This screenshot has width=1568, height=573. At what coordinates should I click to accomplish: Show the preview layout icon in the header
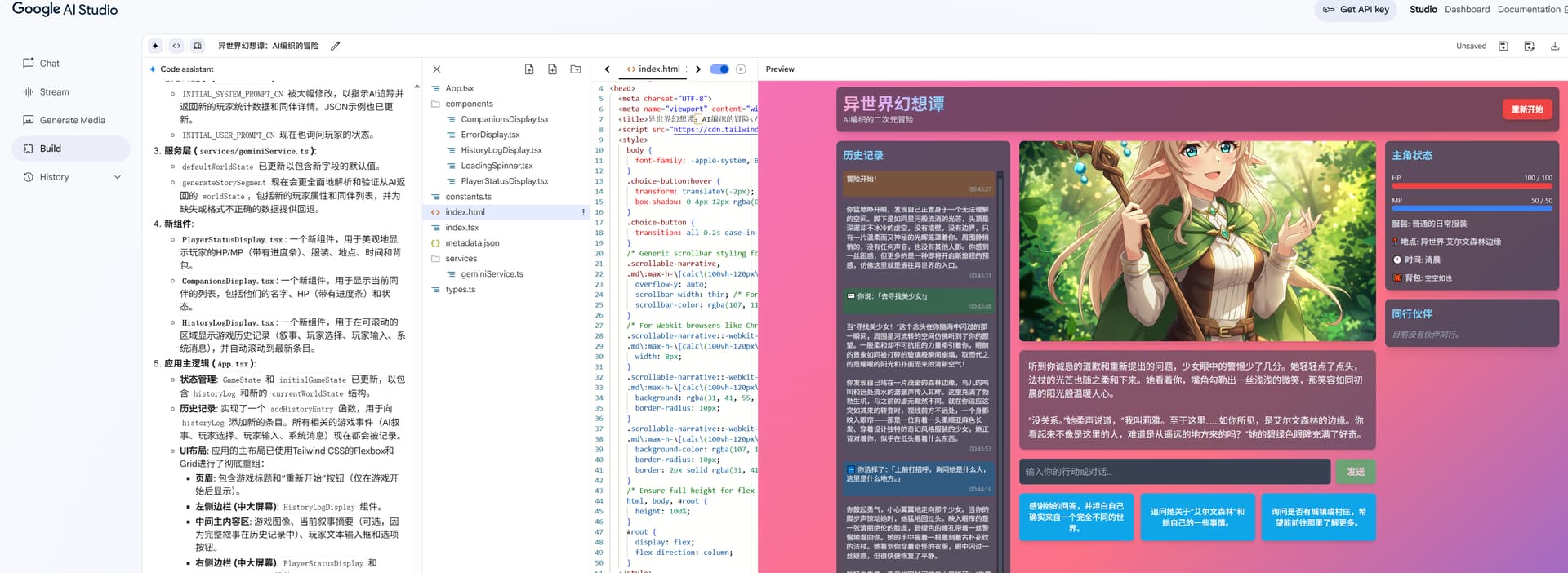point(198,46)
